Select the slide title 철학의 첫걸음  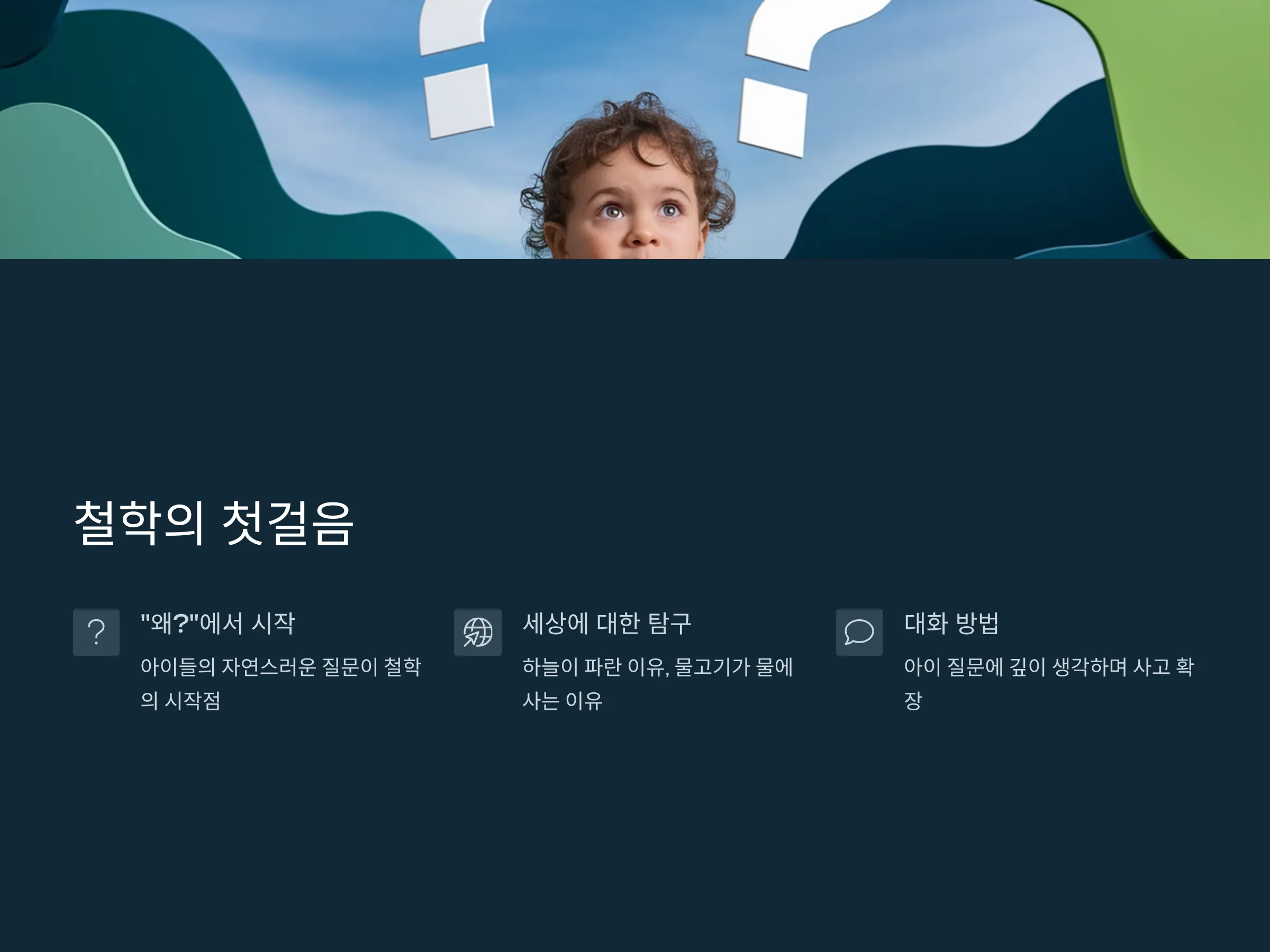pos(214,523)
